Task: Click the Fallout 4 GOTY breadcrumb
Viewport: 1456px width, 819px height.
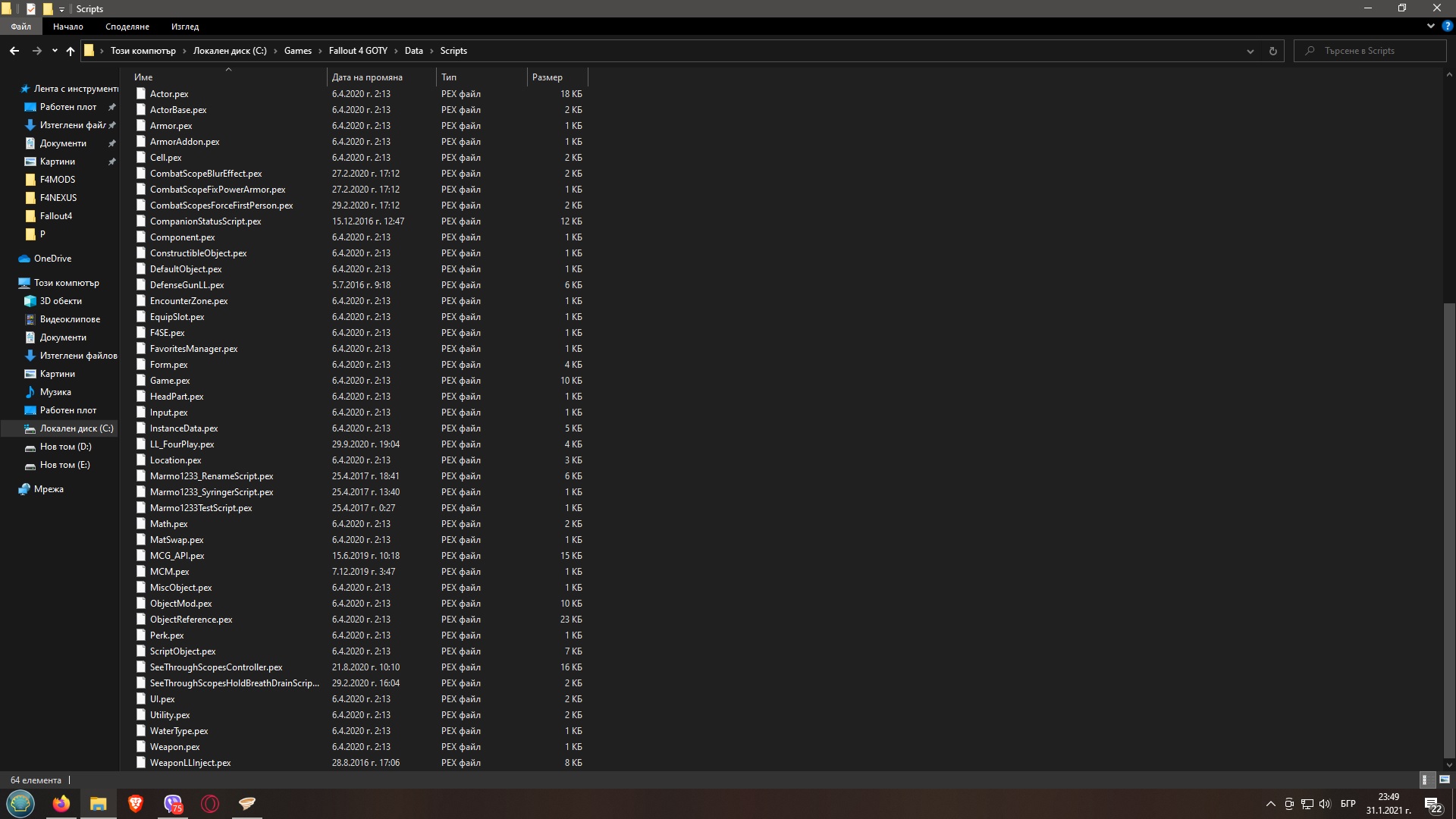Action: [x=358, y=51]
